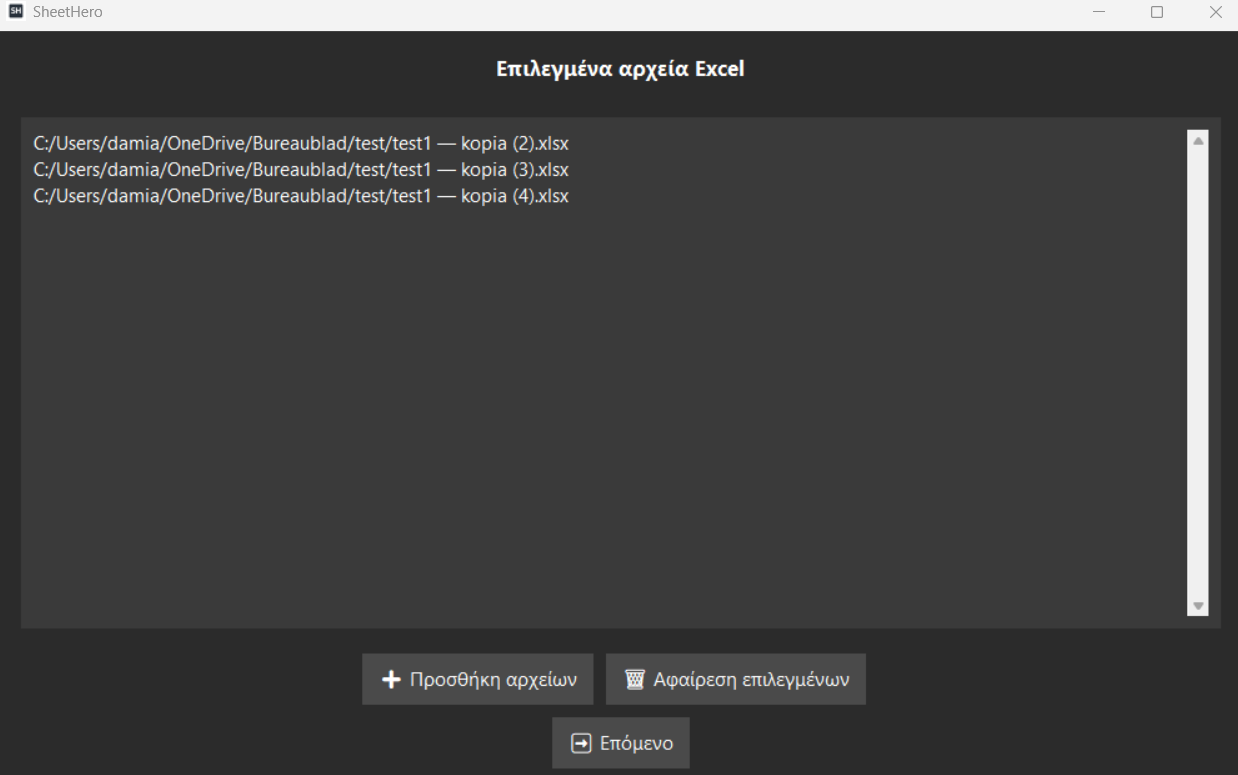Click the plus icon on Προσθήκη αρχείων
Image resolution: width=1238 pixels, height=775 pixels.
pyautogui.click(x=391, y=680)
